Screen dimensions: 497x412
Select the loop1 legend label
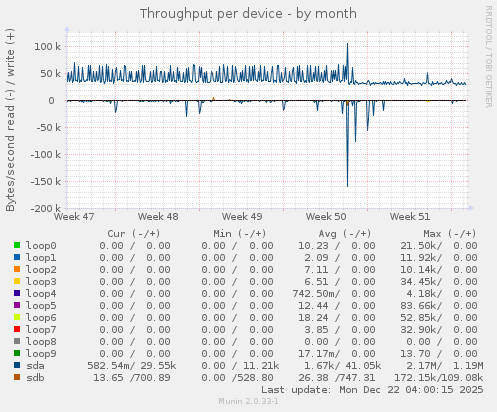tap(41, 258)
